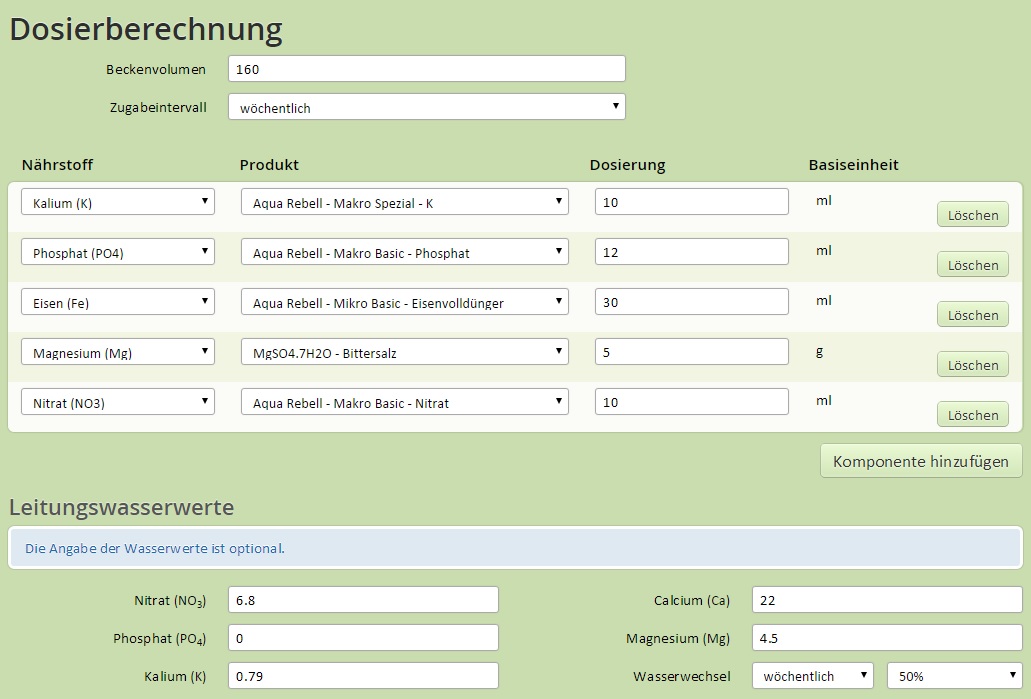Open the Wasserwechsel 50% dropdown
This screenshot has width=1031, height=699.
pos(955,676)
